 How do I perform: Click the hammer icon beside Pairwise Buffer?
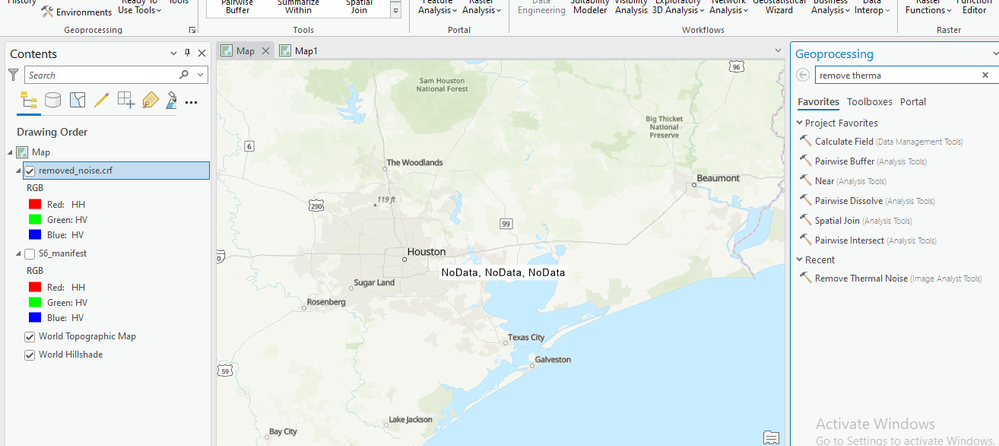click(x=805, y=161)
